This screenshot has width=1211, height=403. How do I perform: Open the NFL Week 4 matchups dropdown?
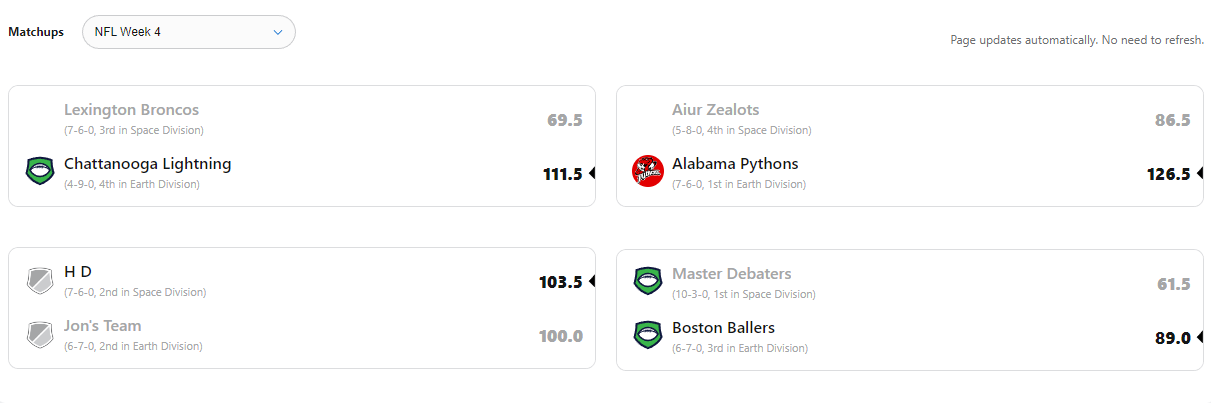tap(188, 32)
